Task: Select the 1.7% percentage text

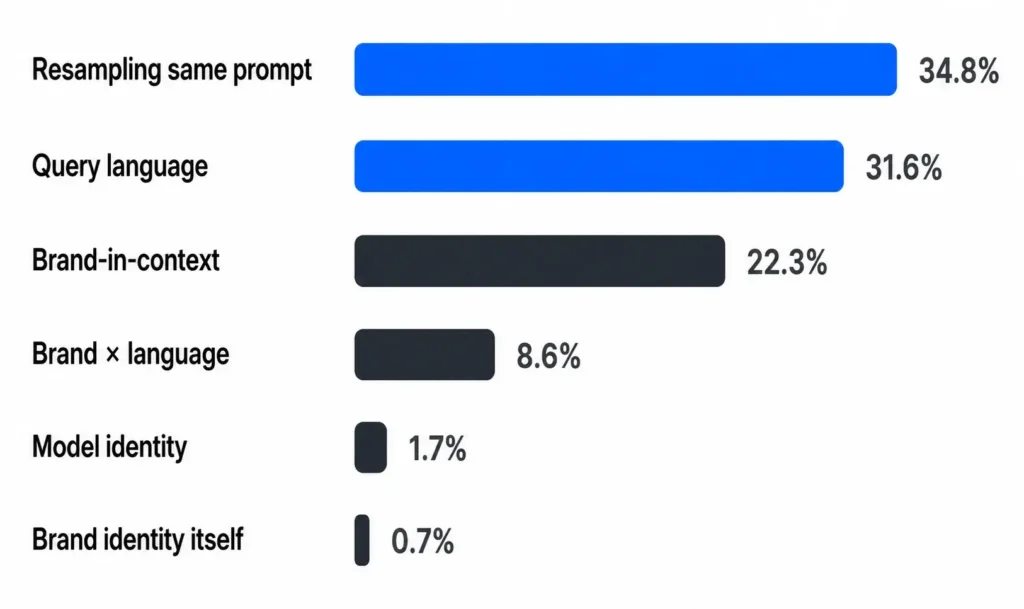Action: [x=437, y=449]
